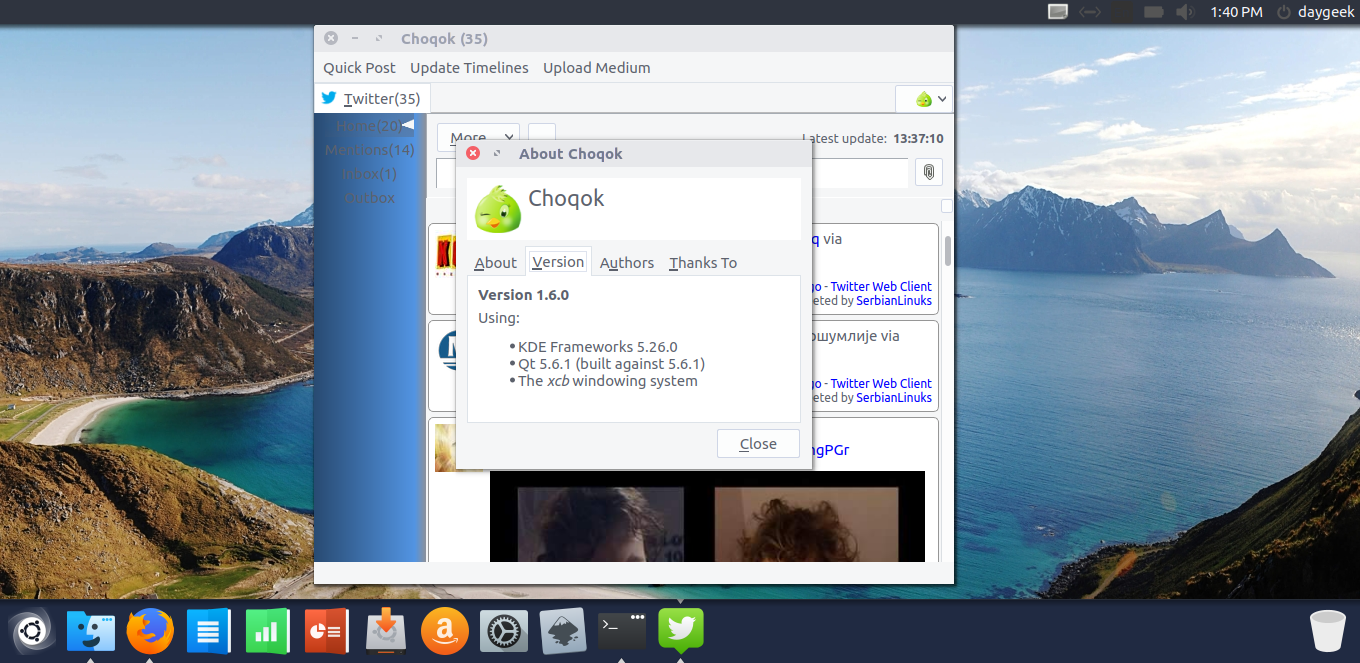1360x663 pixels.
Task: Open the More dropdown in Choqok
Action: click(x=478, y=138)
